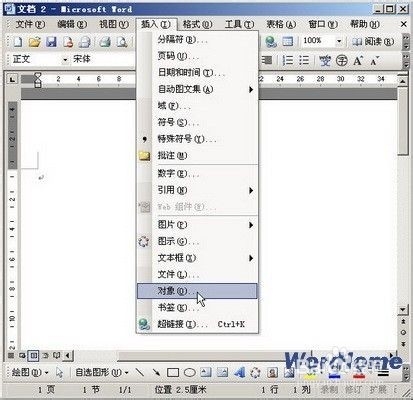This screenshot has width=413, height=400.
Task: Choose 特殊符号(Y)... menu entry
Action: pyautogui.click(x=197, y=139)
